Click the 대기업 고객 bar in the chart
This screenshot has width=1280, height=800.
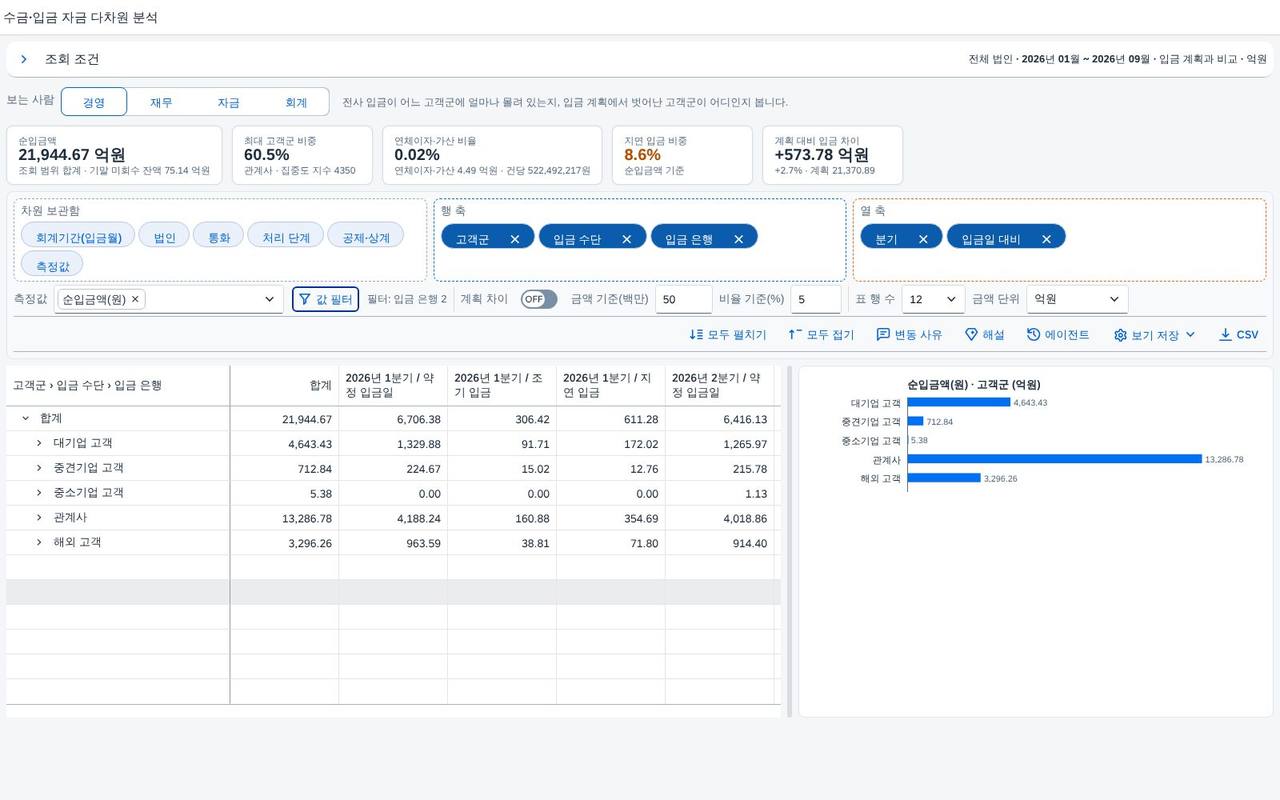[959, 402]
